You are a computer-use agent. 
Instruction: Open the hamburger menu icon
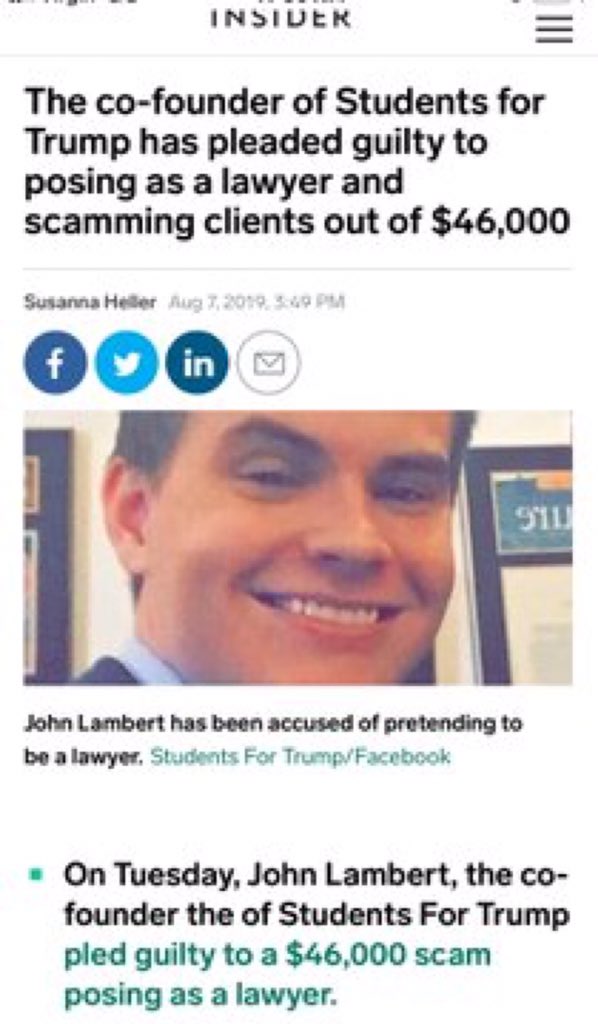click(554, 29)
